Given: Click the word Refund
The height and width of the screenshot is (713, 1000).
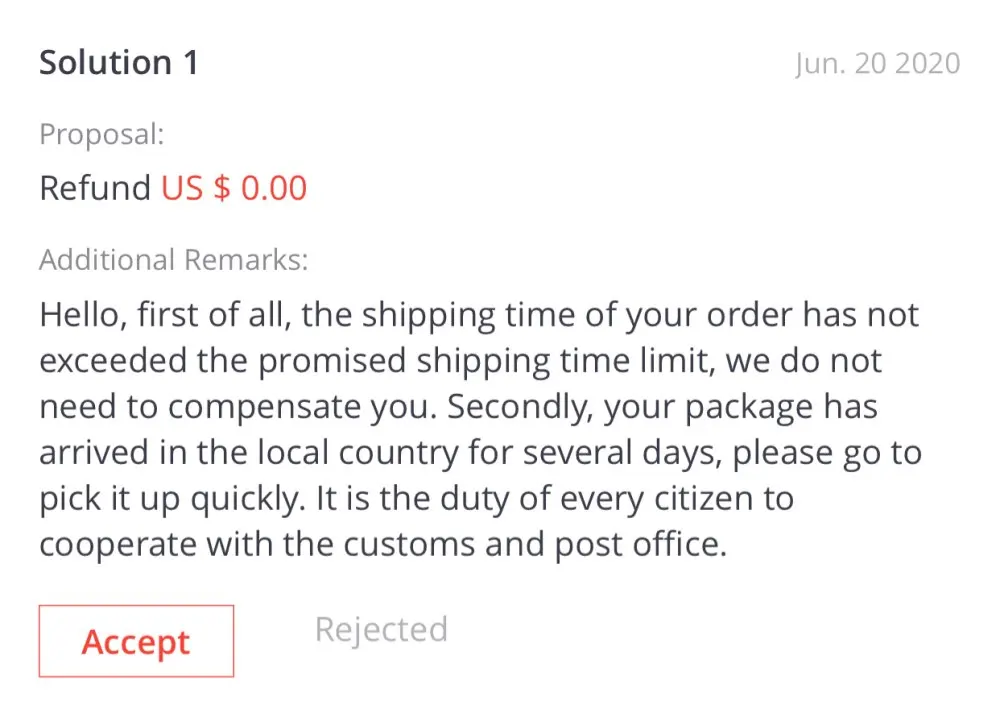Looking at the screenshot, I should [x=95, y=188].
